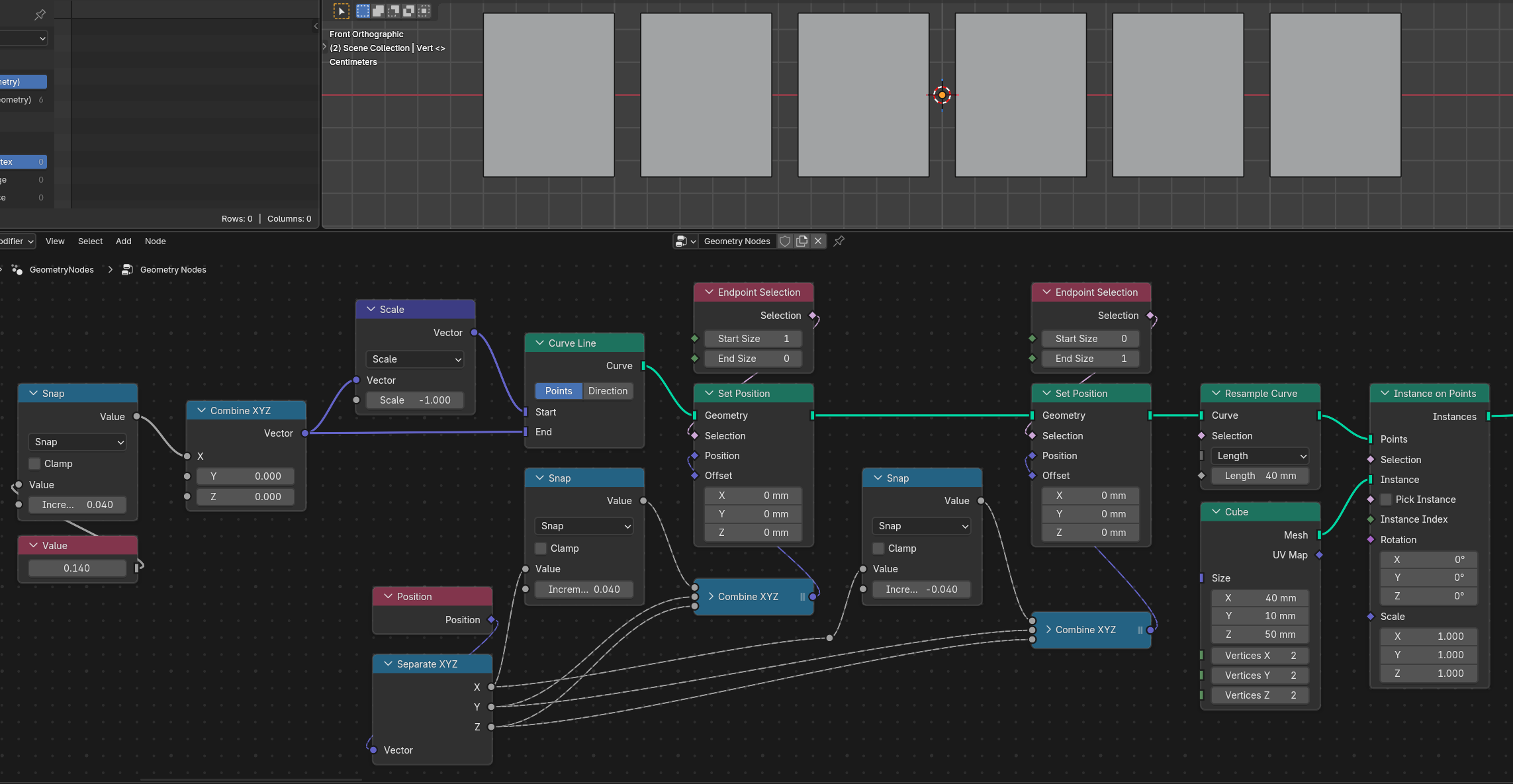Collapse the Instance on Points node
1513x784 pixels.
pyautogui.click(x=1385, y=394)
